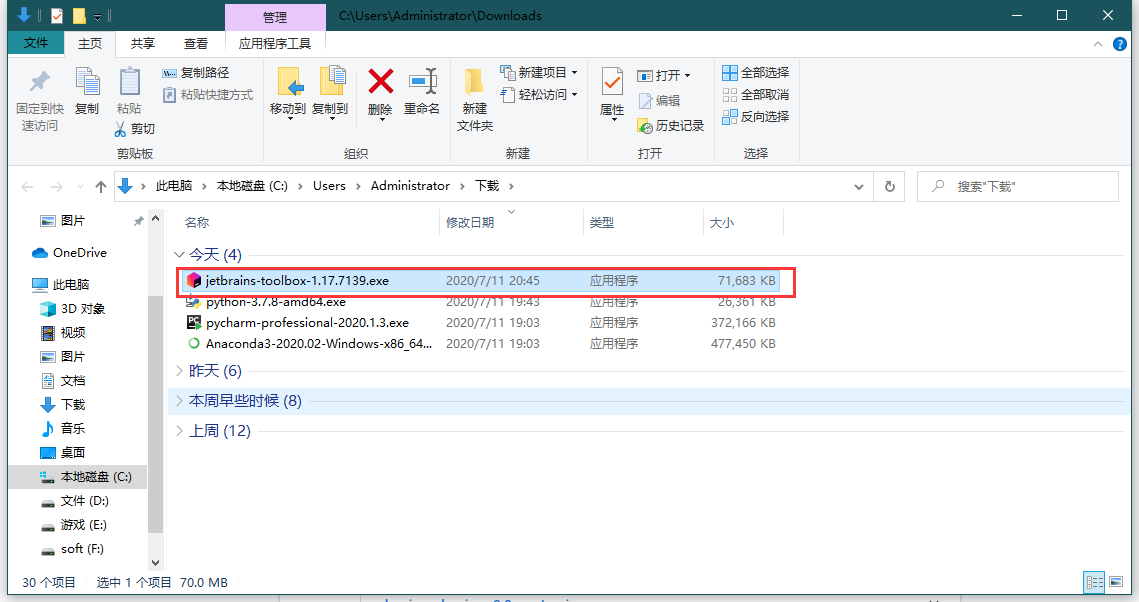Select pycharm-professional-2020.1.3.exe file

tap(479, 322)
